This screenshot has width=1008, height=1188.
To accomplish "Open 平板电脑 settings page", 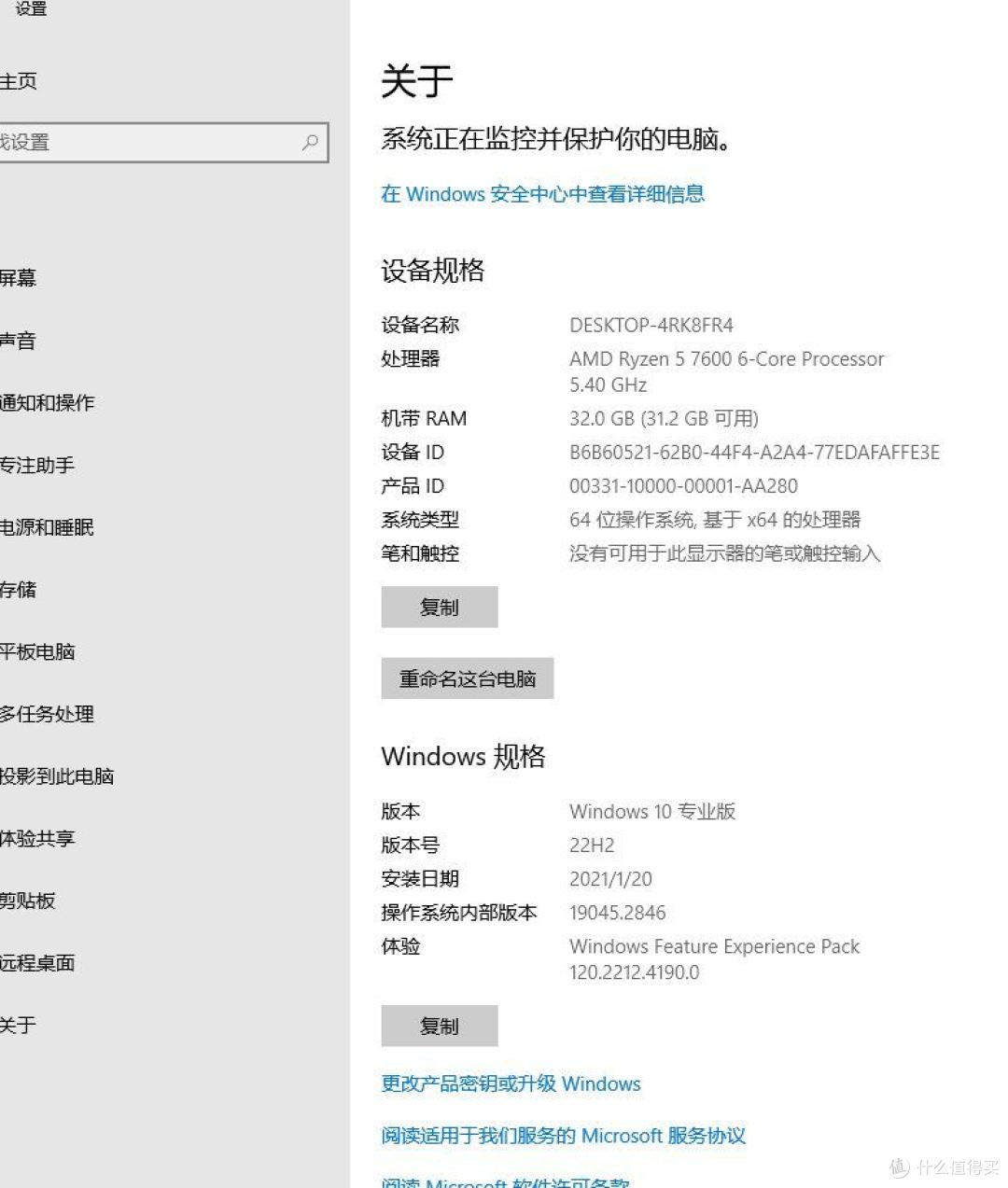I will [x=37, y=651].
